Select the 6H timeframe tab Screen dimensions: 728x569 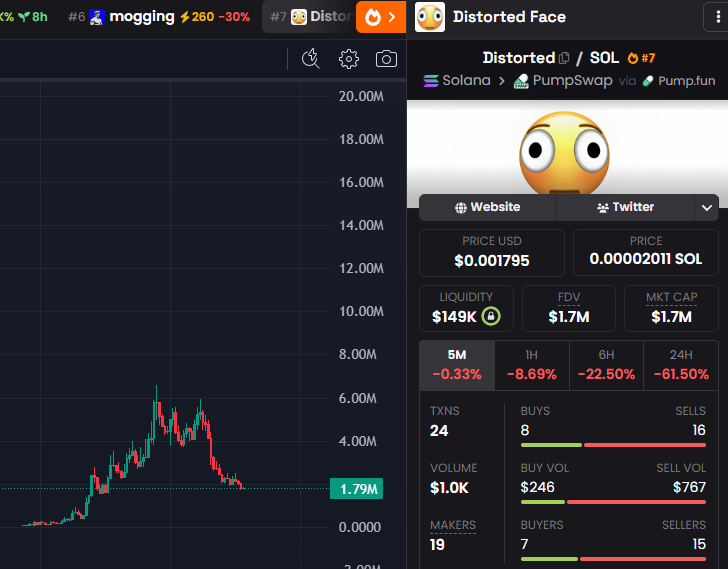pyautogui.click(x=606, y=365)
